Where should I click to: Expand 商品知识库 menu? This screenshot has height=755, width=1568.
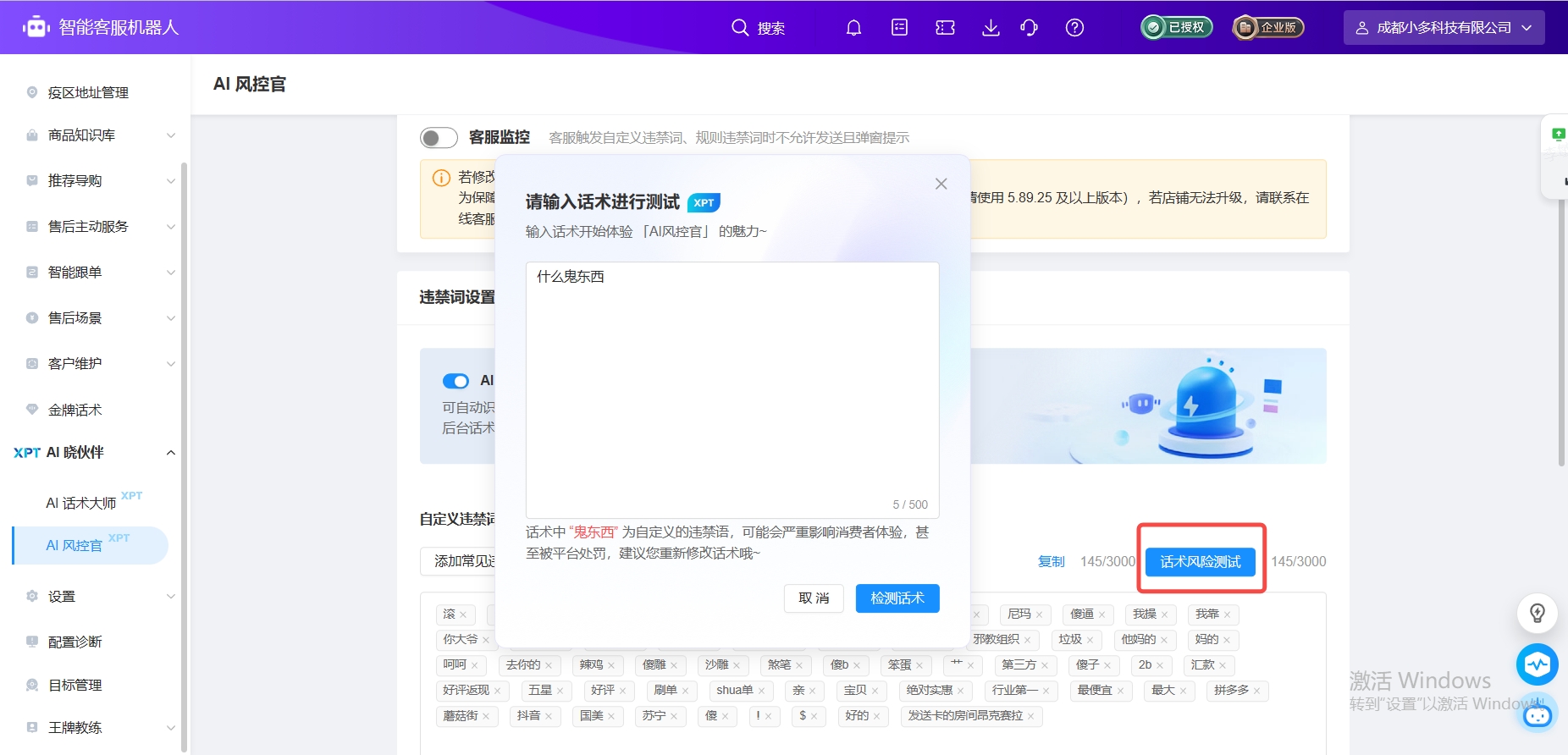click(170, 135)
